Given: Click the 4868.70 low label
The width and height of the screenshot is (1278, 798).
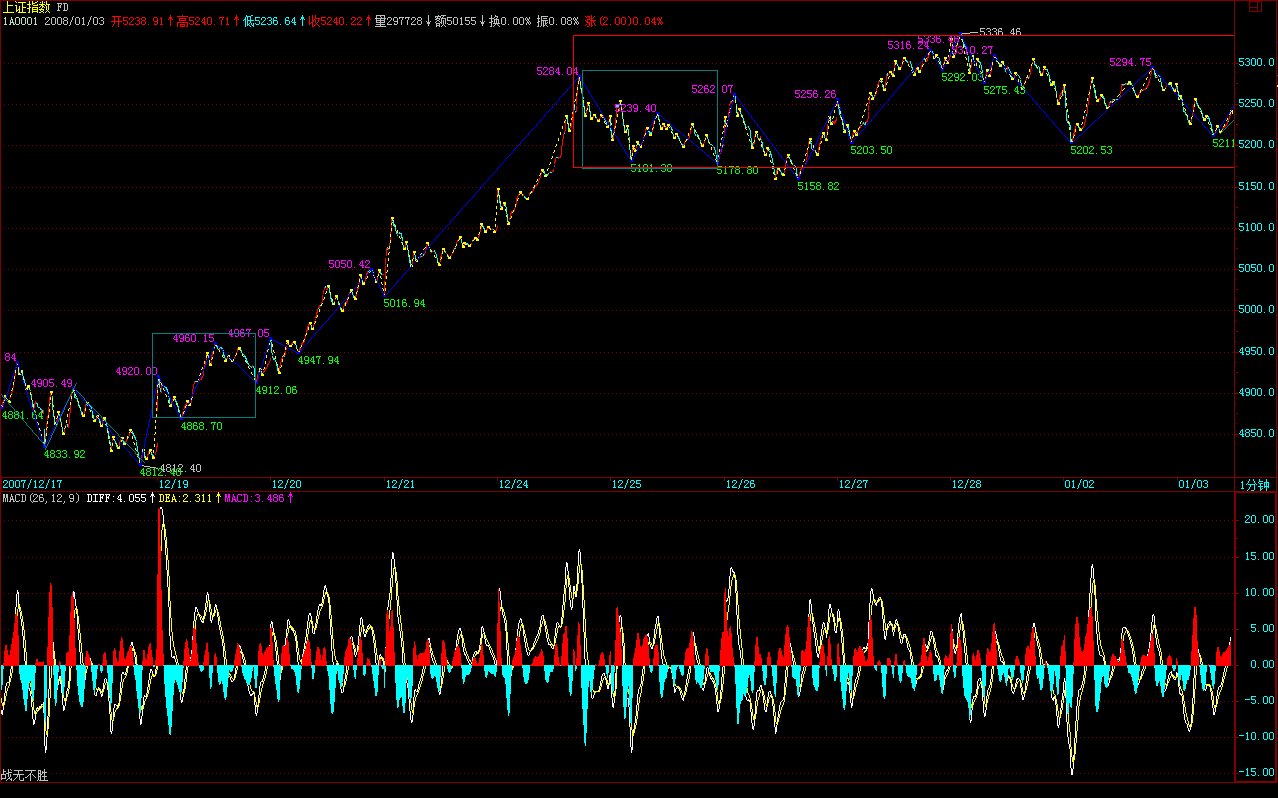Looking at the screenshot, I should click(201, 426).
